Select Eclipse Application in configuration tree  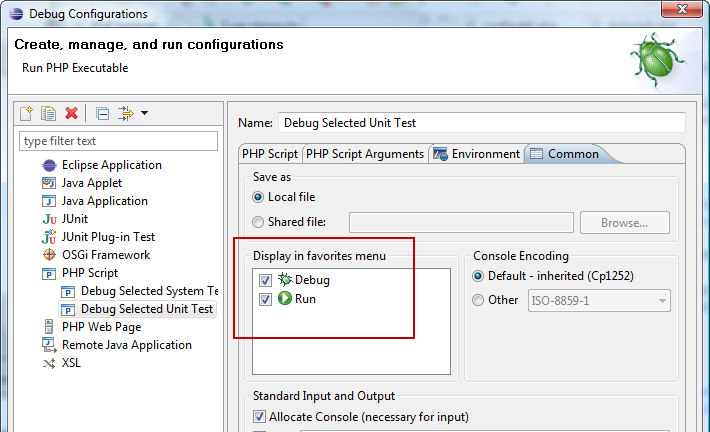[111, 165]
